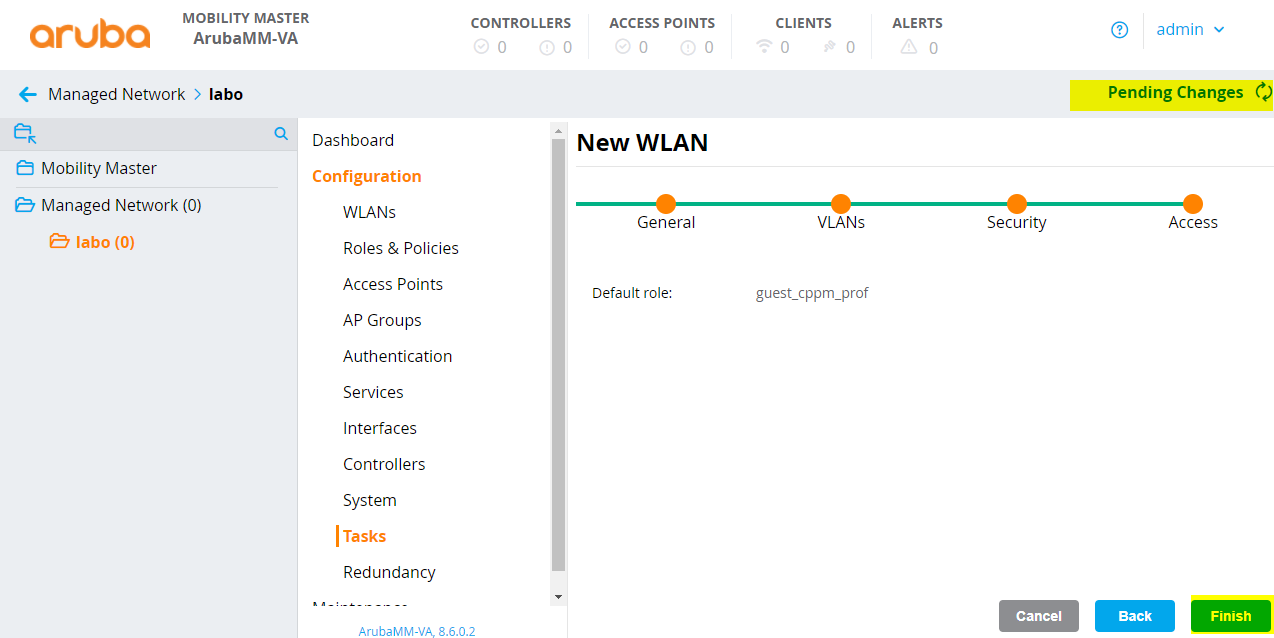The image size is (1274, 638).
Task: Click the Managed Network folder icon
Action: 25,205
